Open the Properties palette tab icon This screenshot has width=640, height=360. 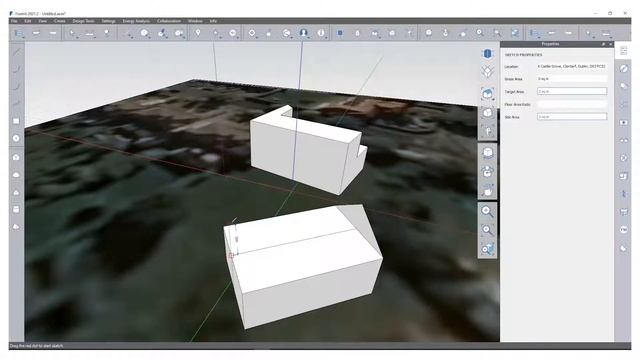click(623, 51)
